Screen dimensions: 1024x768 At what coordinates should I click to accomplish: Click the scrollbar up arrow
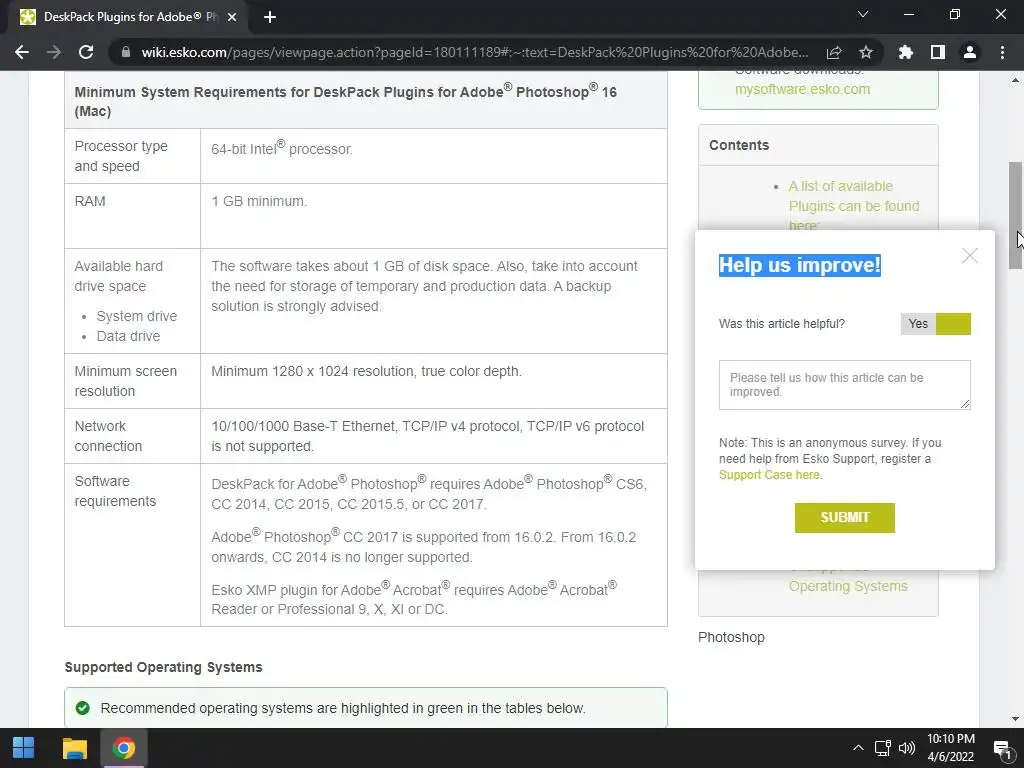pos(1015,80)
